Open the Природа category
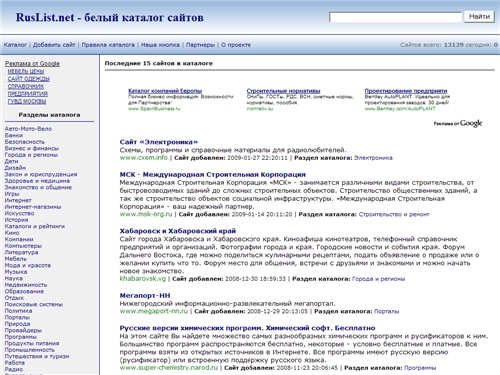The height and width of the screenshot is (375, 500). pyautogui.click(x=17, y=324)
